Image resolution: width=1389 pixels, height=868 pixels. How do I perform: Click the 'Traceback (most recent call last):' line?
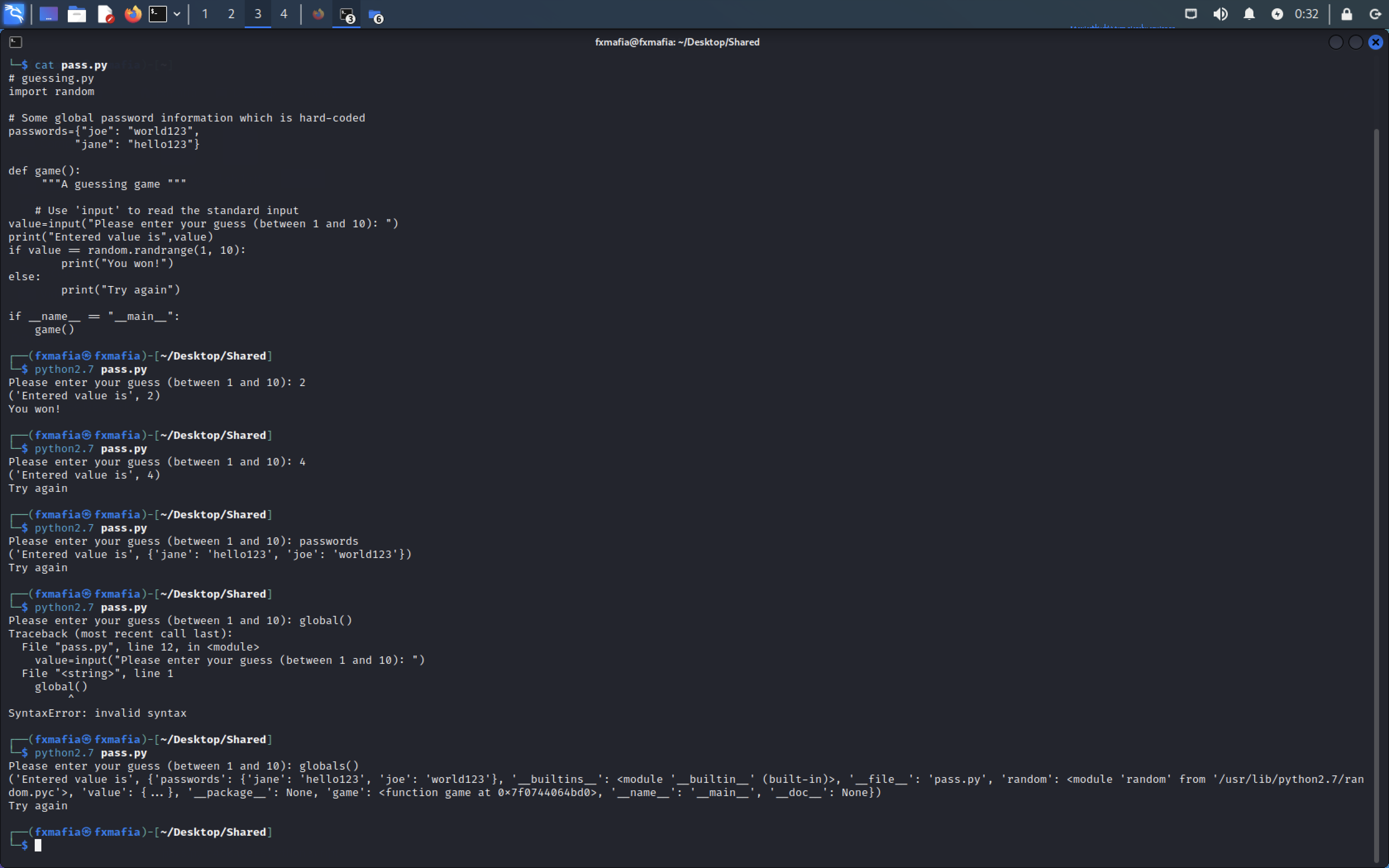click(121, 633)
